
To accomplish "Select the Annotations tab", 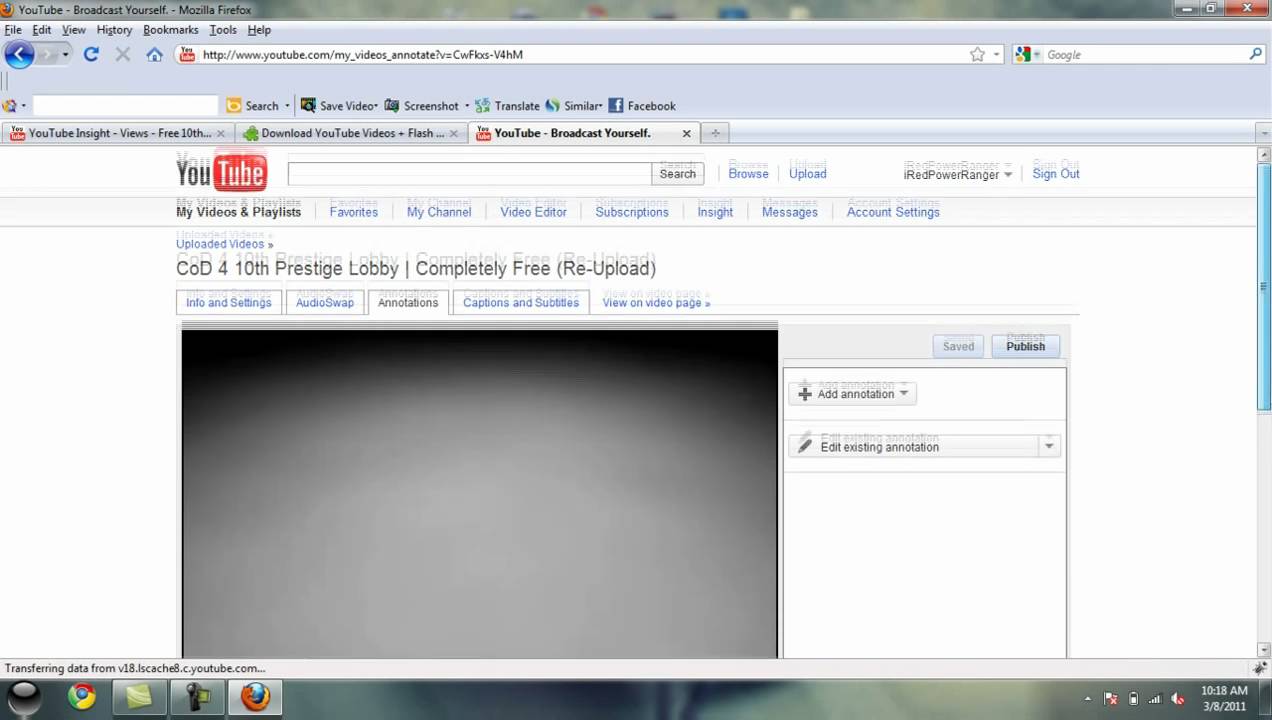I will (x=408, y=302).
